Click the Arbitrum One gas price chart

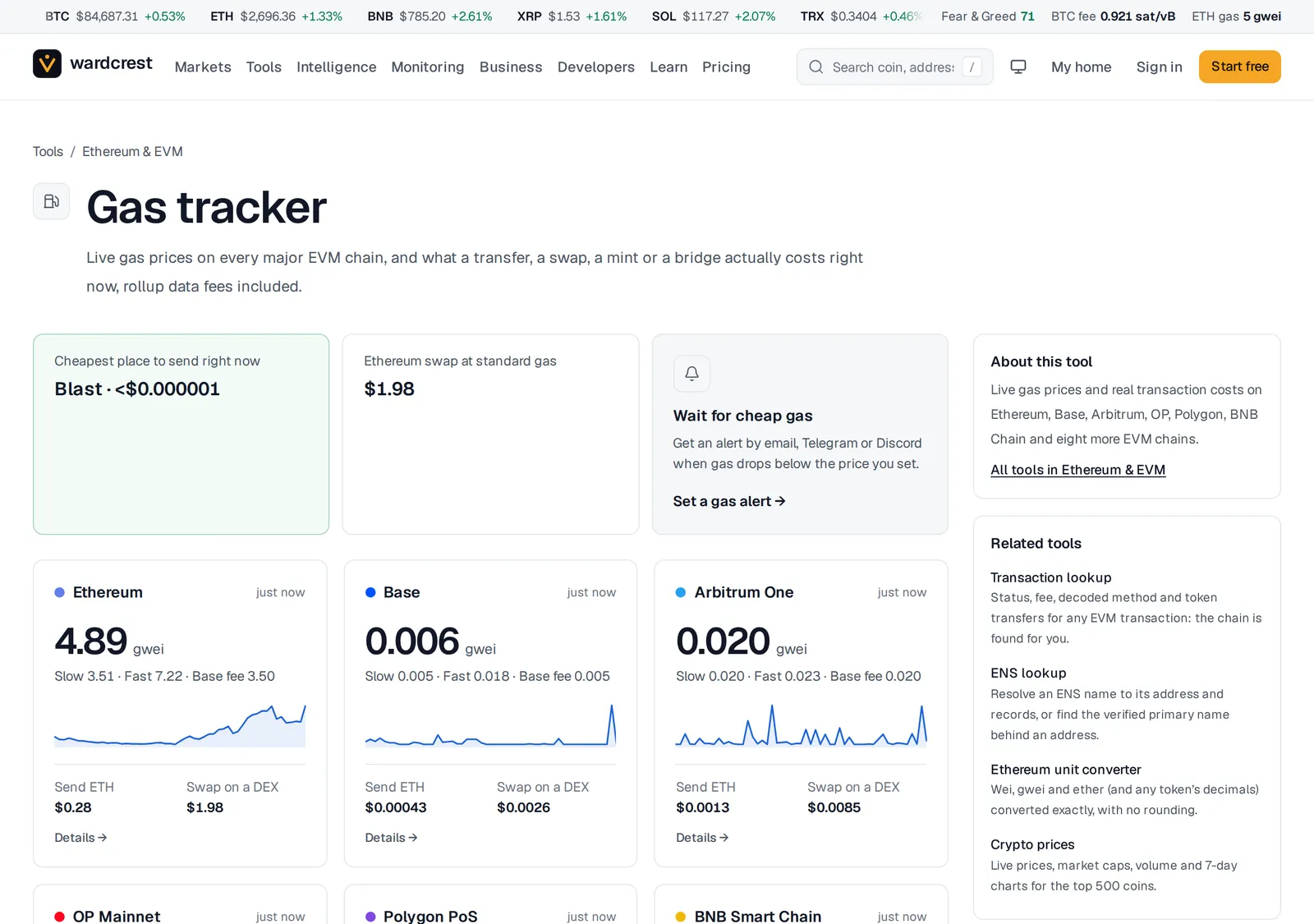(801, 725)
